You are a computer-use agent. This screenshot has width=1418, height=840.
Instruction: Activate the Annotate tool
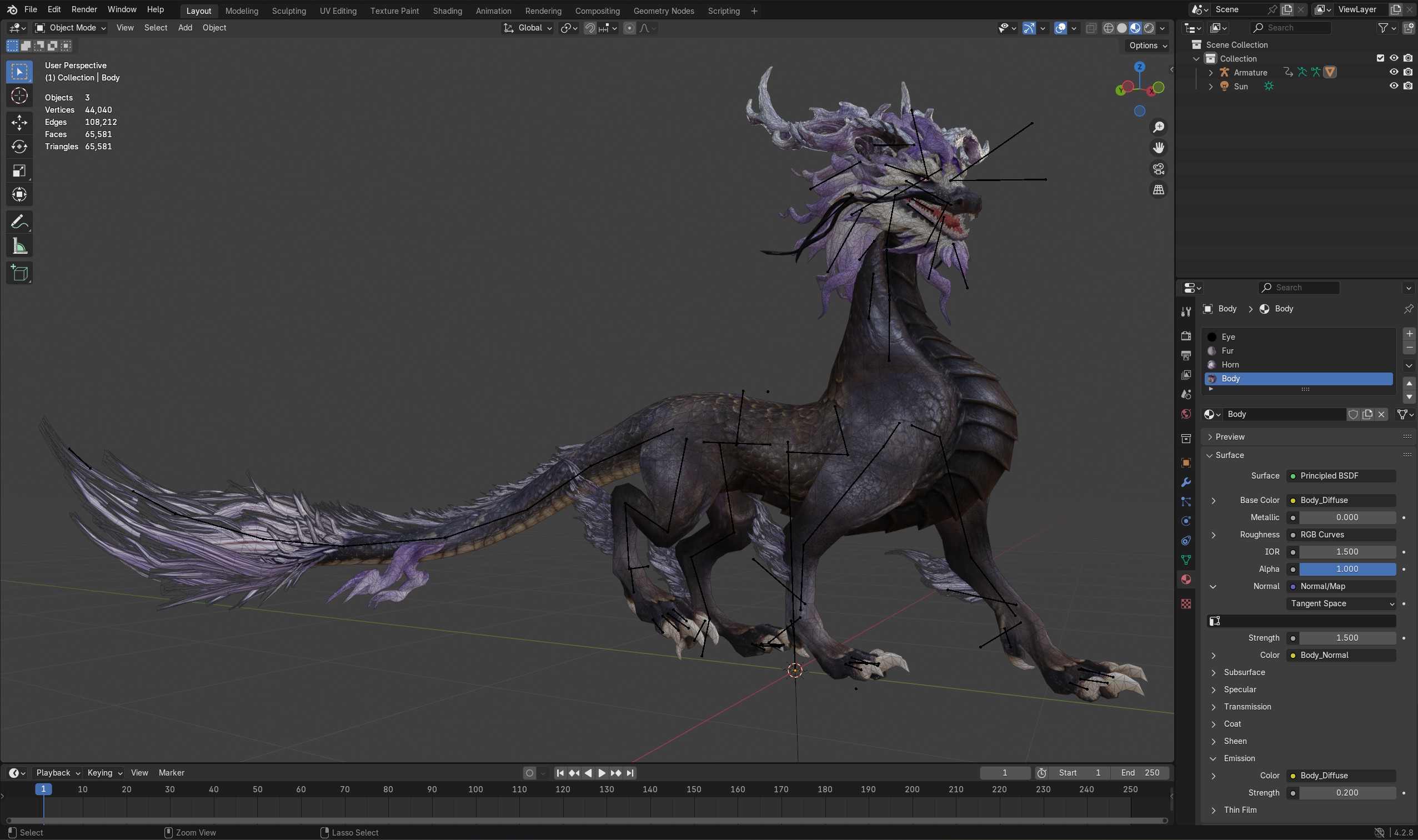(x=19, y=222)
